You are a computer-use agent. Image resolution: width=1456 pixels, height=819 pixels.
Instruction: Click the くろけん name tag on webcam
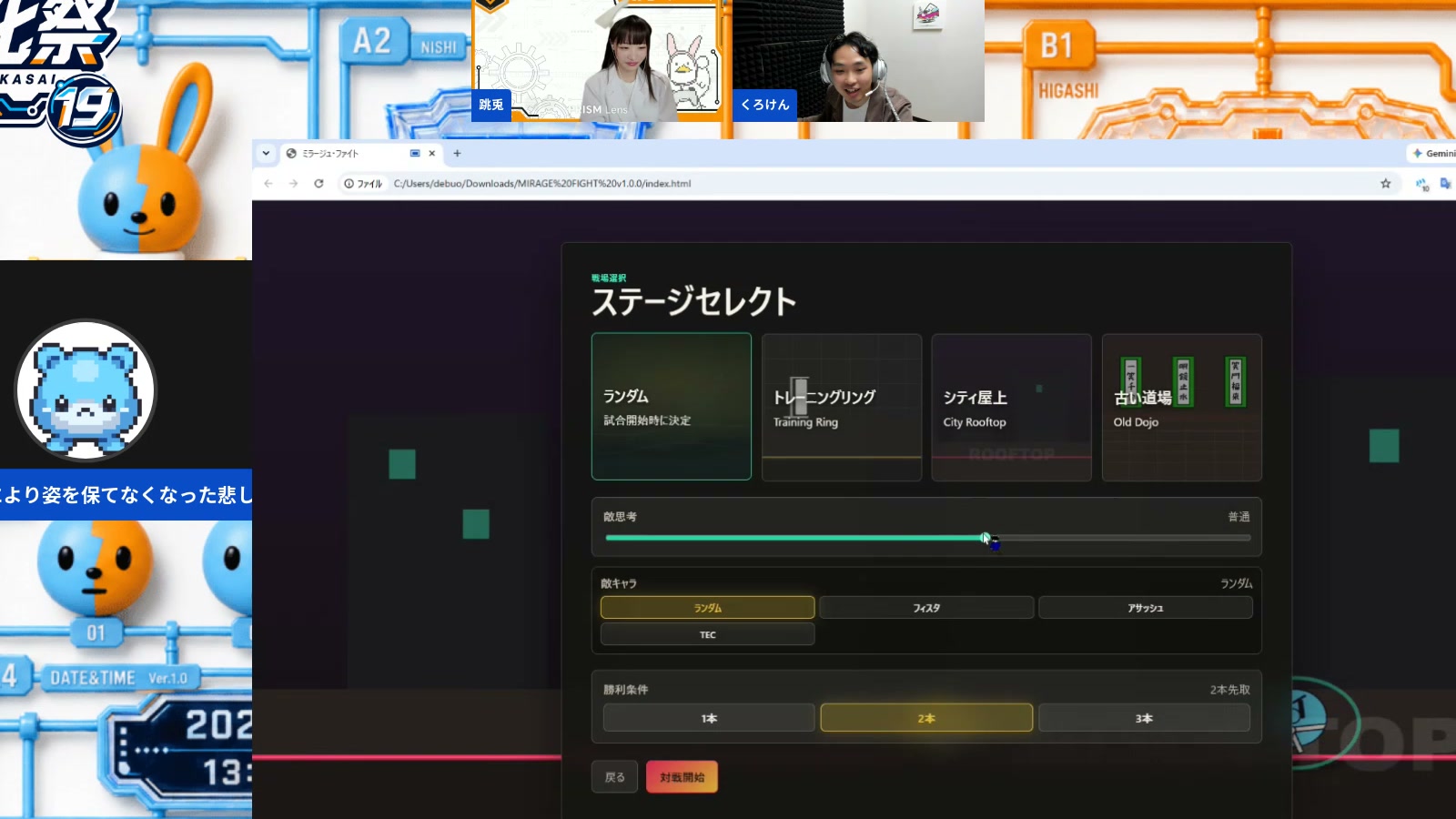coord(764,105)
